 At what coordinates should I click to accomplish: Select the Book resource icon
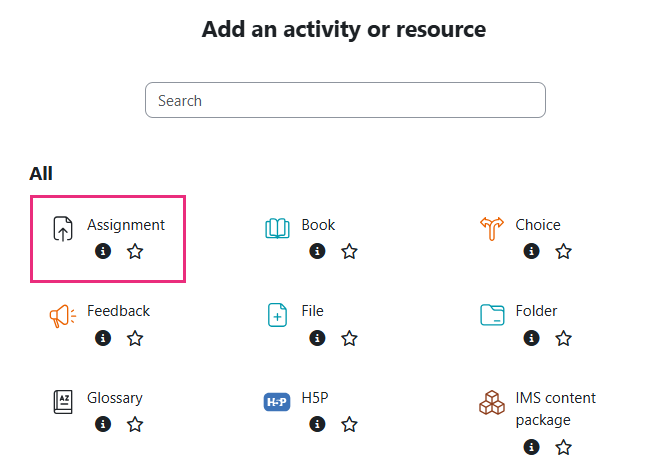[277, 229]
